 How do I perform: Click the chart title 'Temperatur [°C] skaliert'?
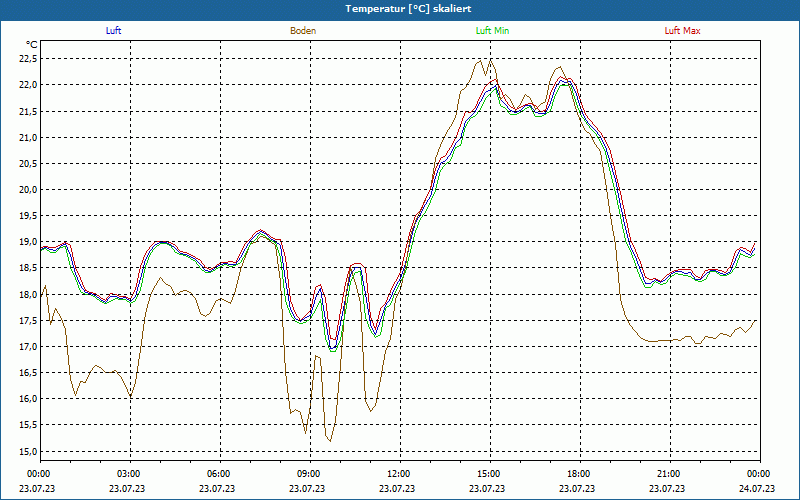[x=408, y=9]
